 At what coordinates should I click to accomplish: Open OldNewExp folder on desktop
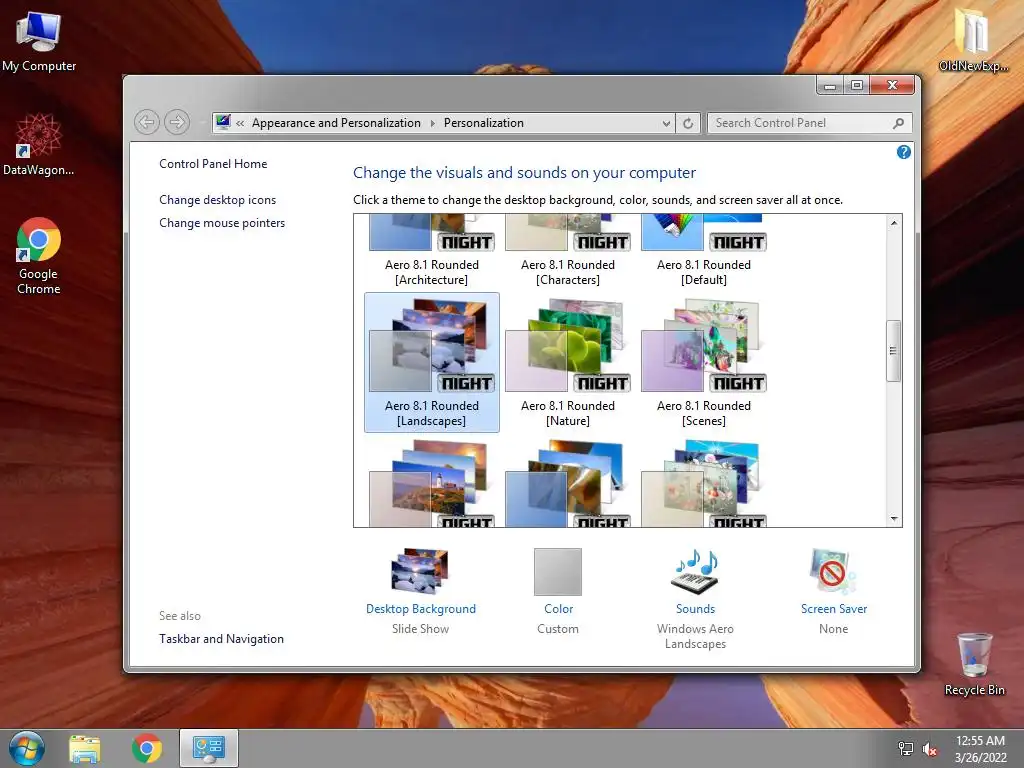pyautogui.click(x=972, y=38)
